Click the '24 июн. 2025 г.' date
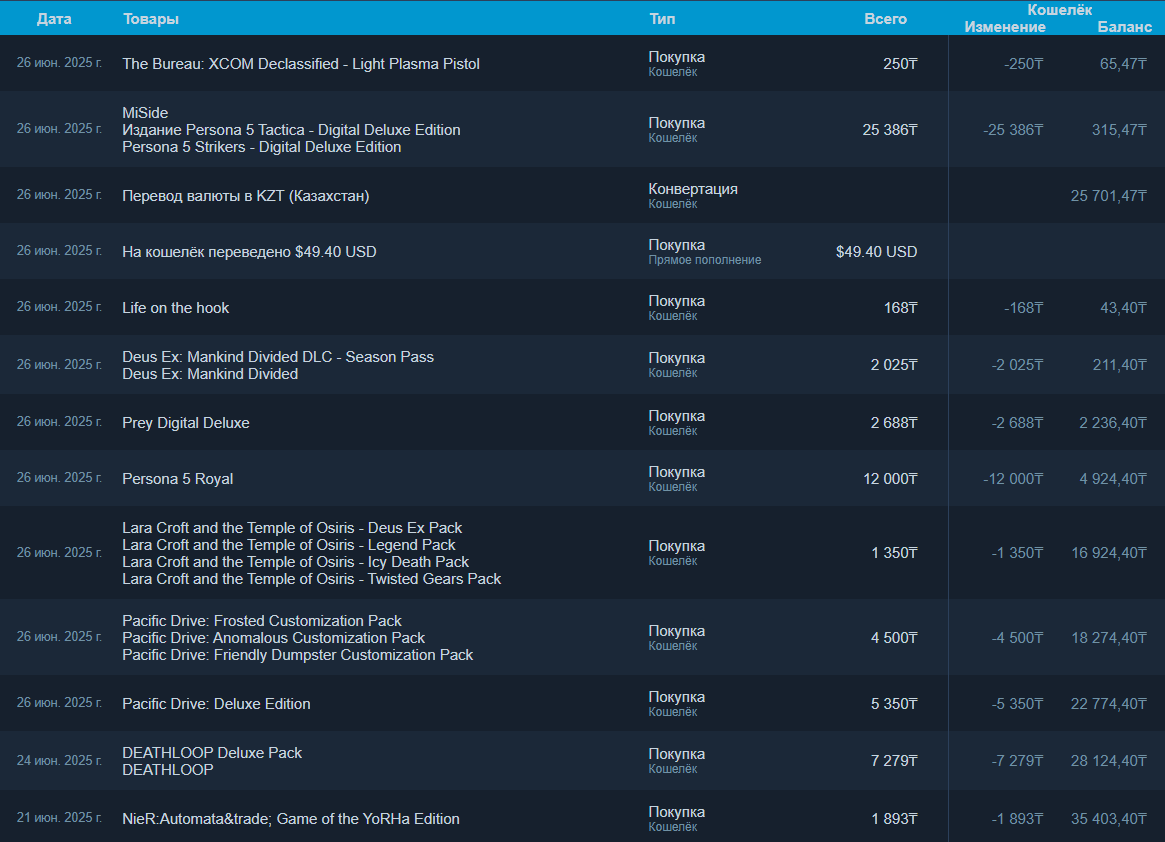The image size is (1165, 842). point(59,760)
